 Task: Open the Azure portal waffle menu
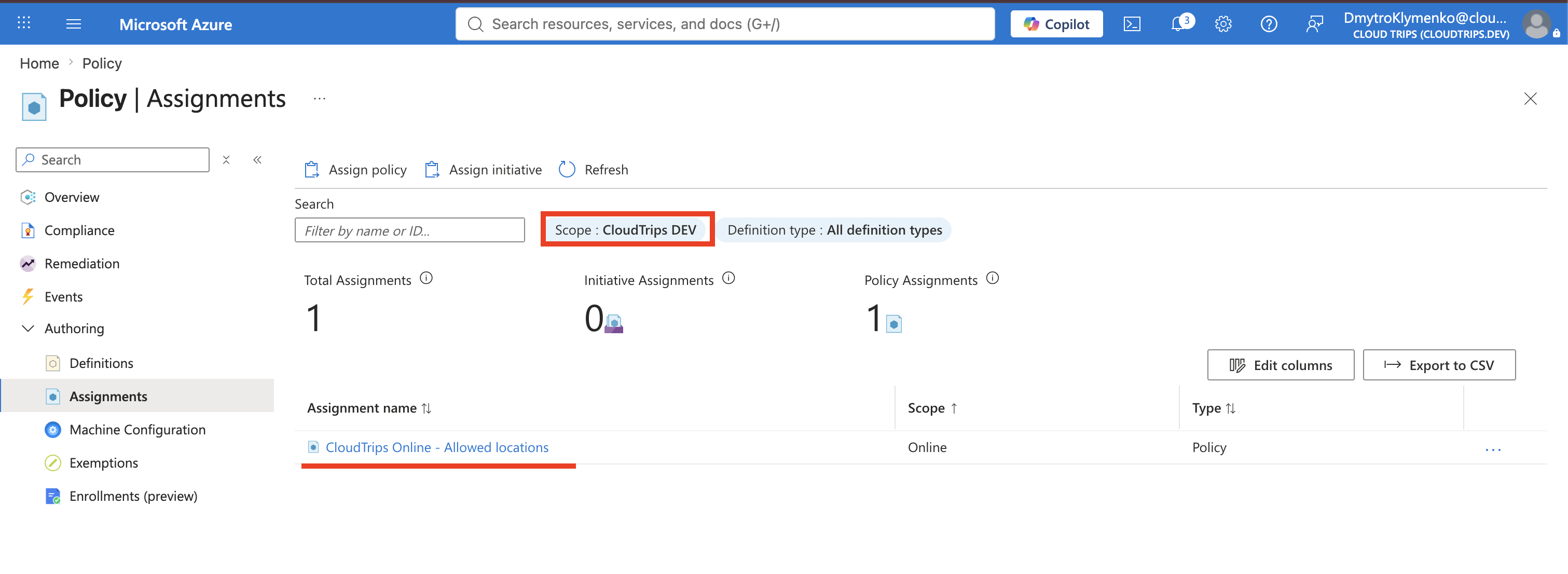pyautogui.click(x=24, y=24)
